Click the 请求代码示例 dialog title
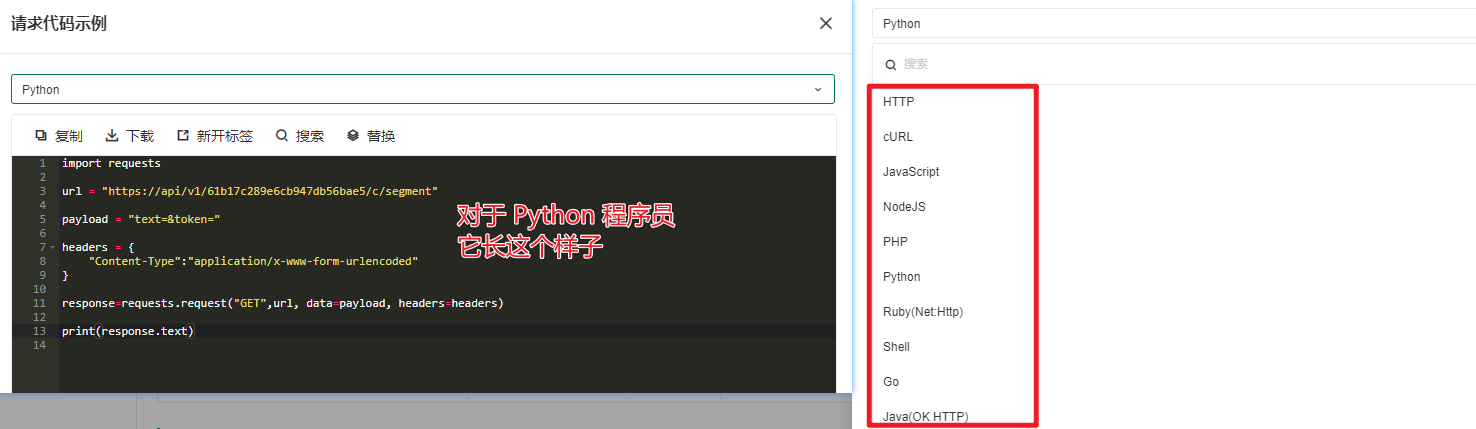This screenshot has height=429, width=1476. pos(59,24)
